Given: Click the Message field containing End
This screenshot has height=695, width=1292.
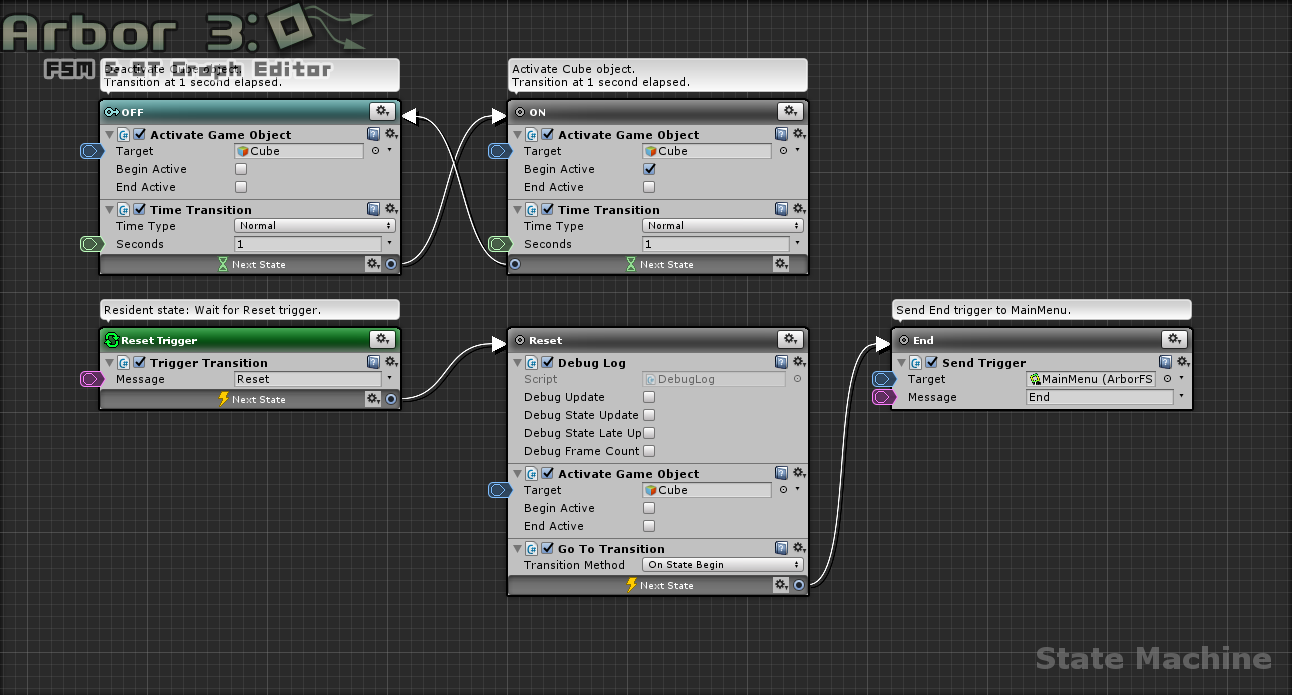Looking at the screenshot, I should (1099, 397).
